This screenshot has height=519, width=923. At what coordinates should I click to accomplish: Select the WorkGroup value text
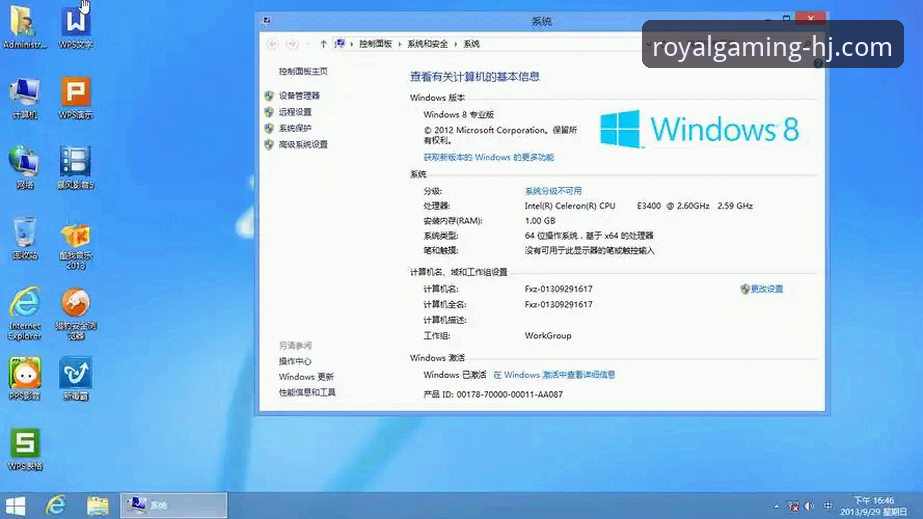[548, 335]
